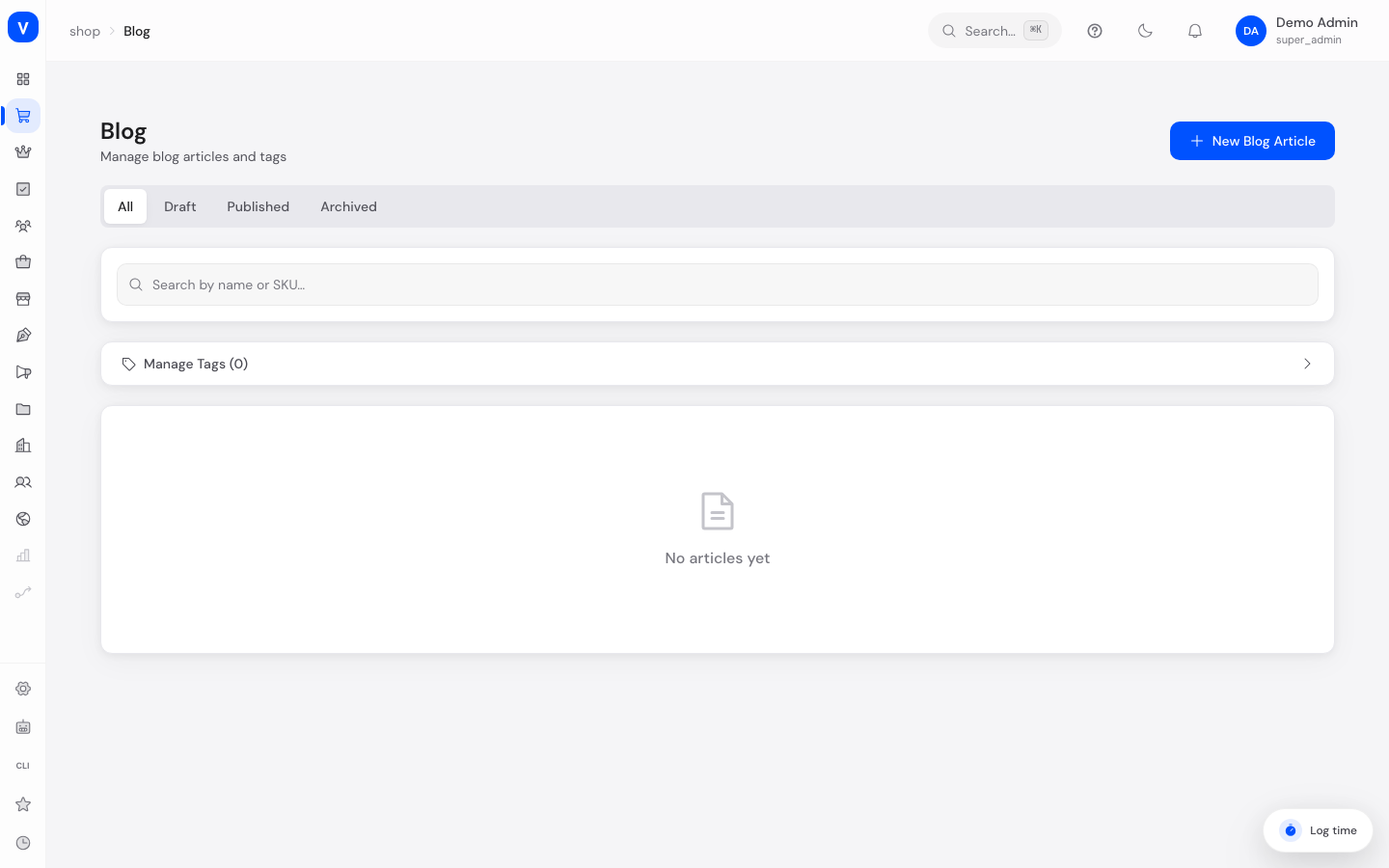Open the three-people team sidebar icon
The height and width of the screenshot is (868, 1389).
(x=23, y=226)
